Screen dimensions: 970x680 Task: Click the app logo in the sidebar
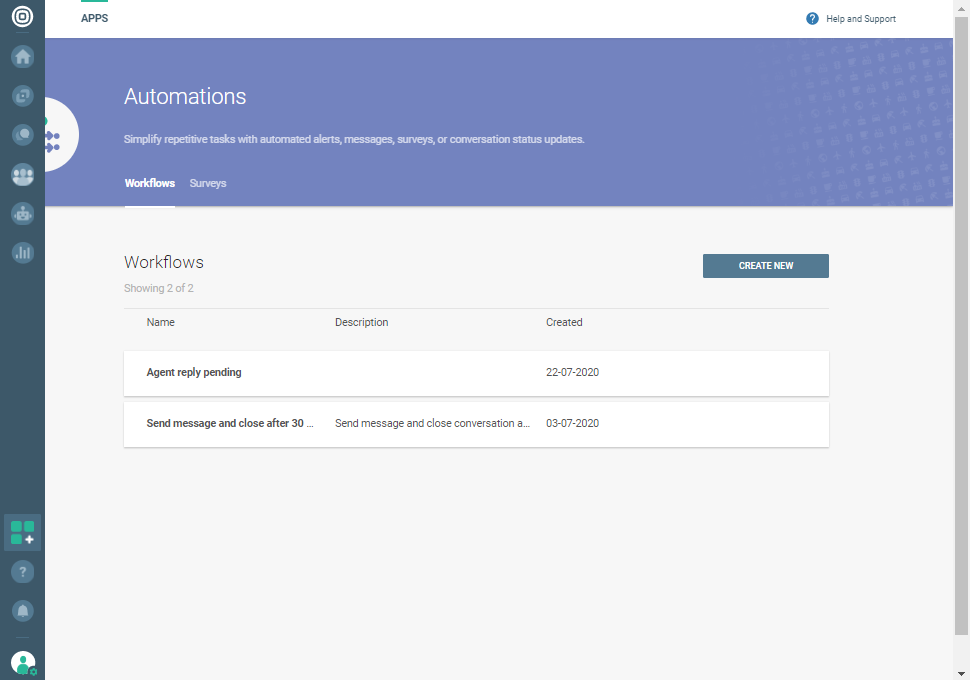[22, 17]
